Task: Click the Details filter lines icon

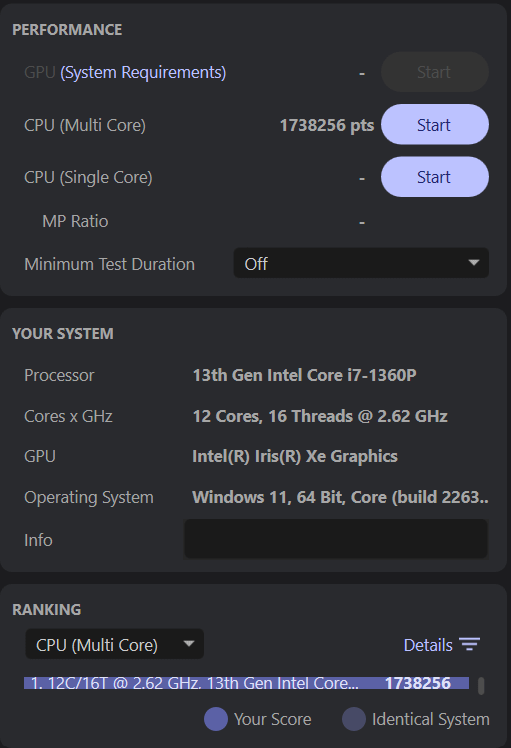Action: coord(469,644)
